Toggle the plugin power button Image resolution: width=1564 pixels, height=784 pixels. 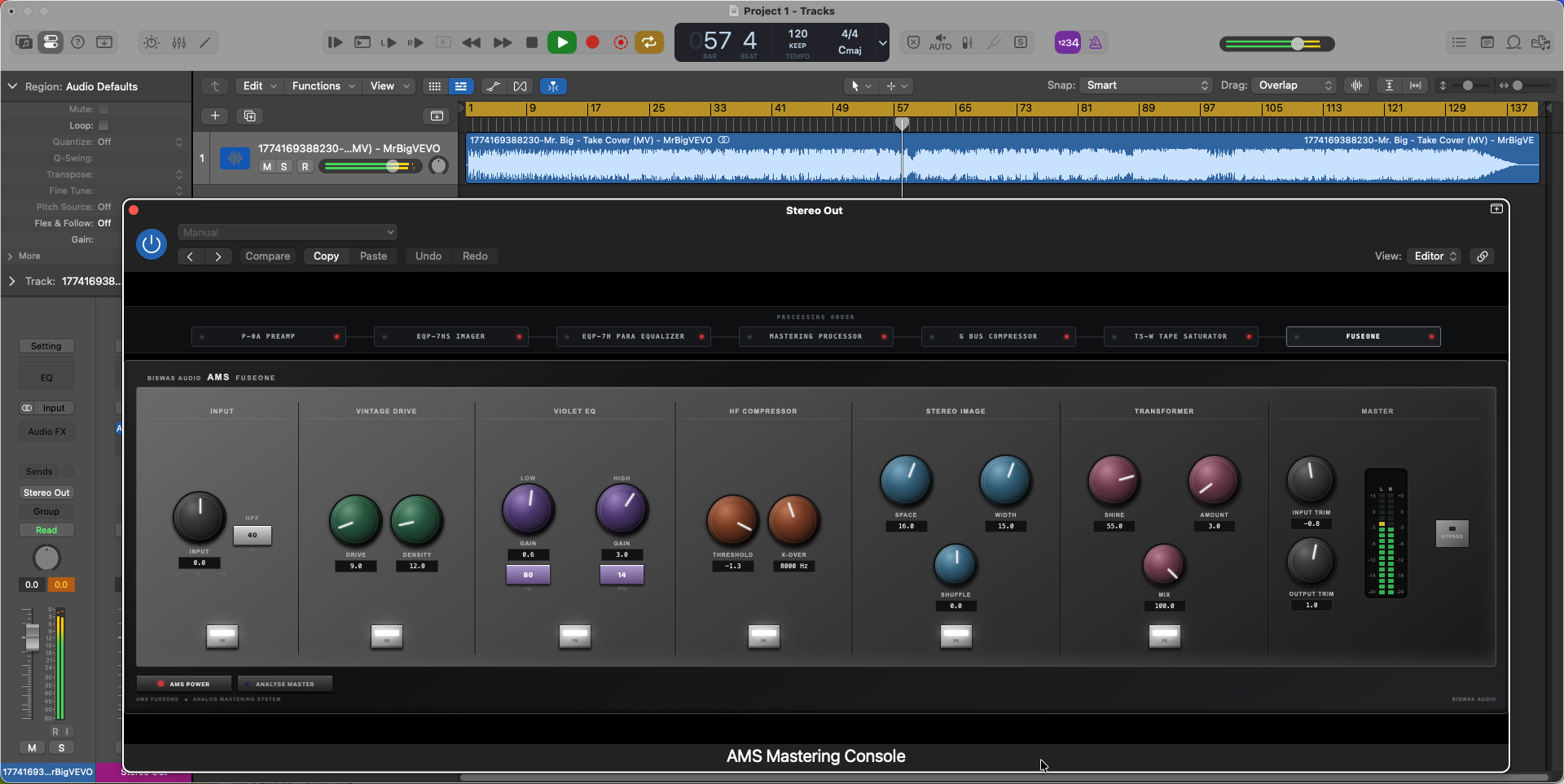pos(152,244)
